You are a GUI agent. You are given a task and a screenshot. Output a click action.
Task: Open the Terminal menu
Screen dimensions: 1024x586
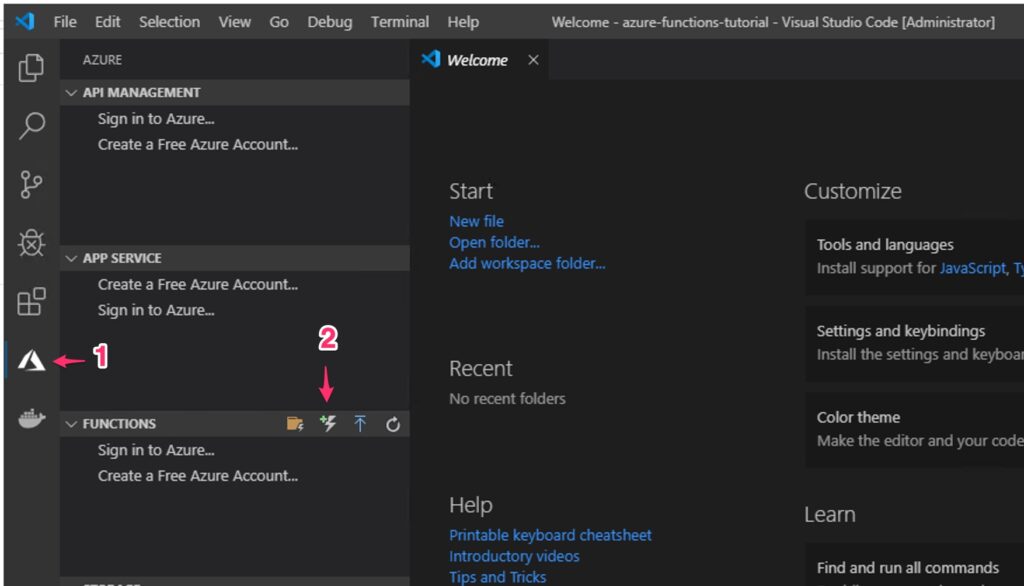tap(400, 21)
